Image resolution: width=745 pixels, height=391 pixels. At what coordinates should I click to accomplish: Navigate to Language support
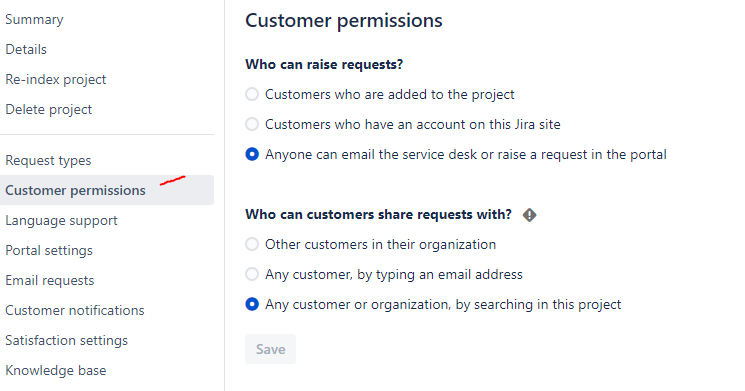(61, 220)
